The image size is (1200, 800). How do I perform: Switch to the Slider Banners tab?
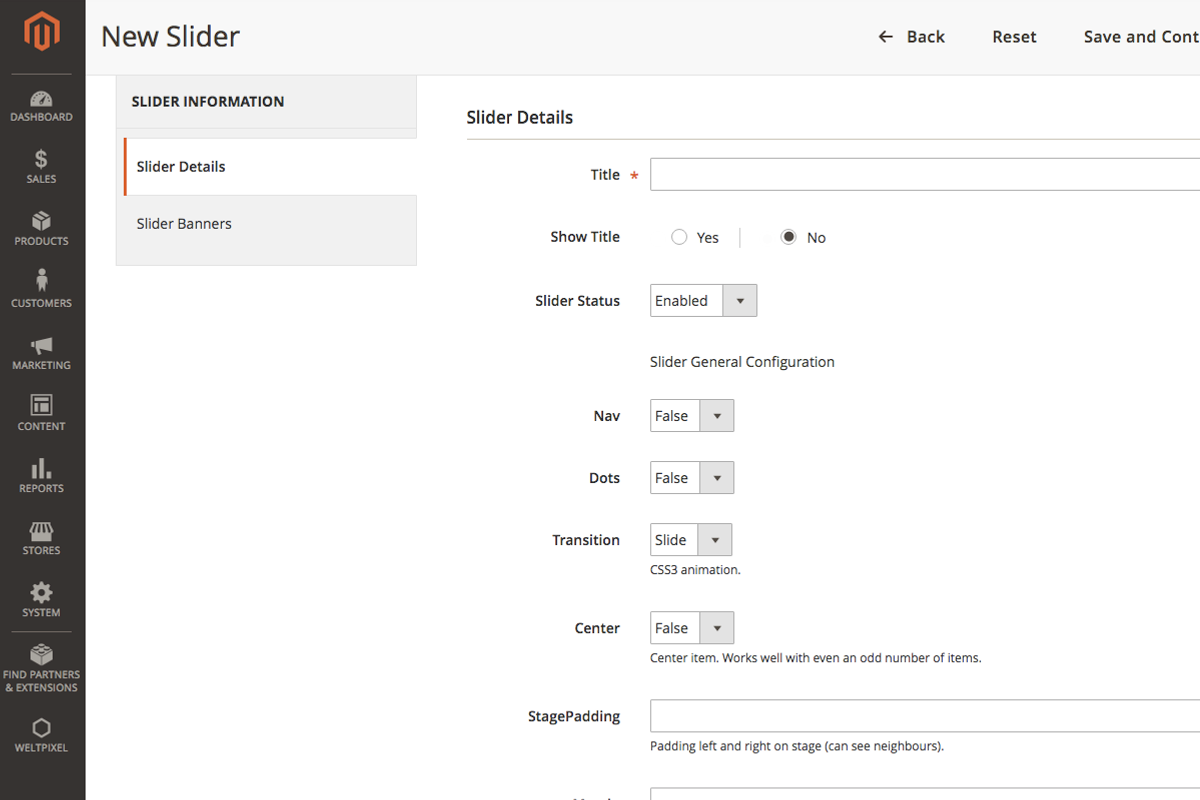tap(266, 224)
